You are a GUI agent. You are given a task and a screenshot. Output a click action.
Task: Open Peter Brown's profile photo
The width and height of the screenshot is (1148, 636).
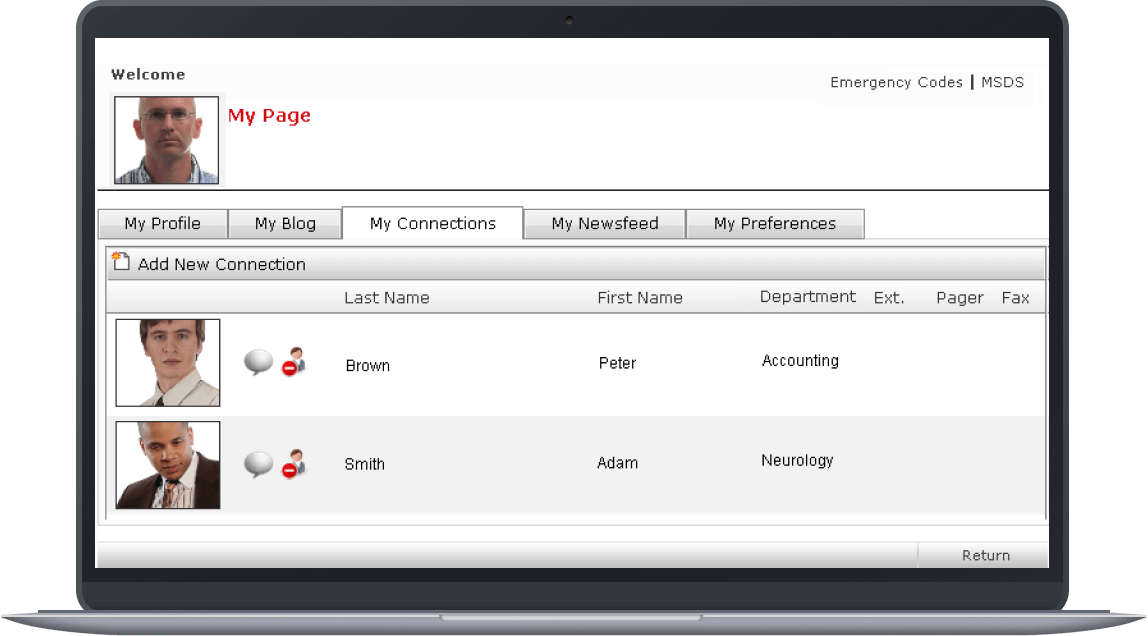167,362
